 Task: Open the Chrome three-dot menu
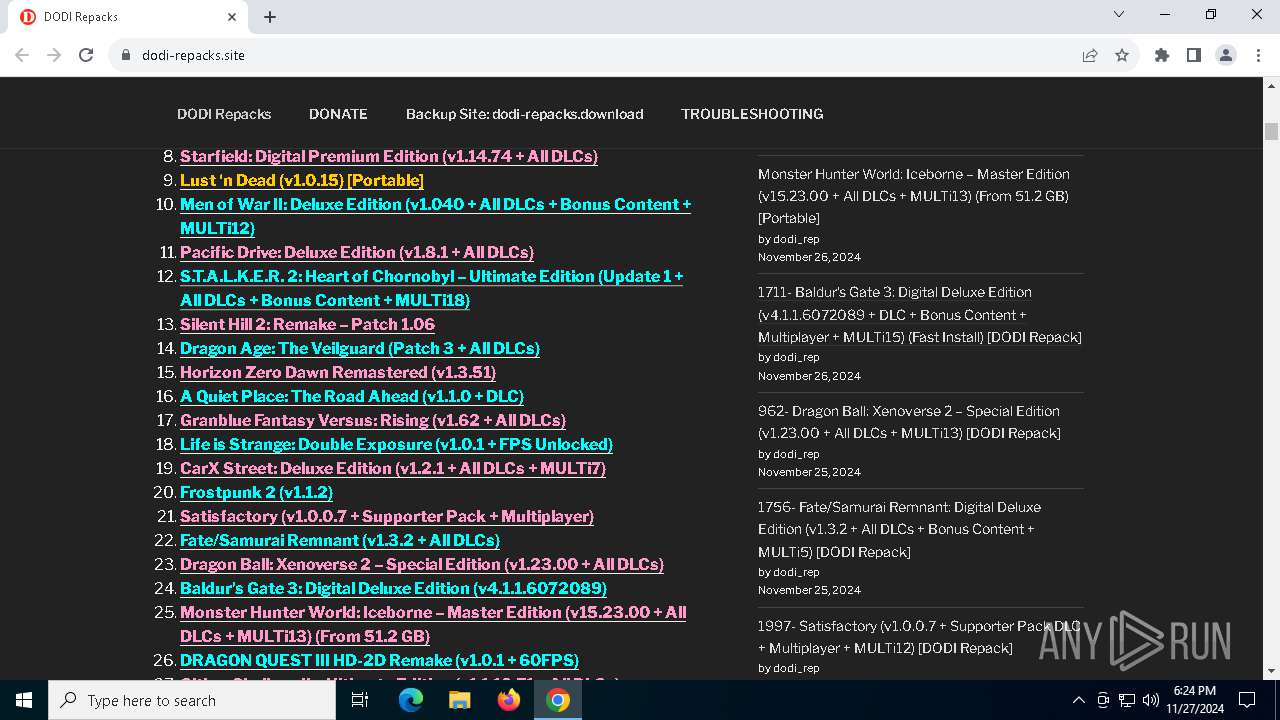1258,55
